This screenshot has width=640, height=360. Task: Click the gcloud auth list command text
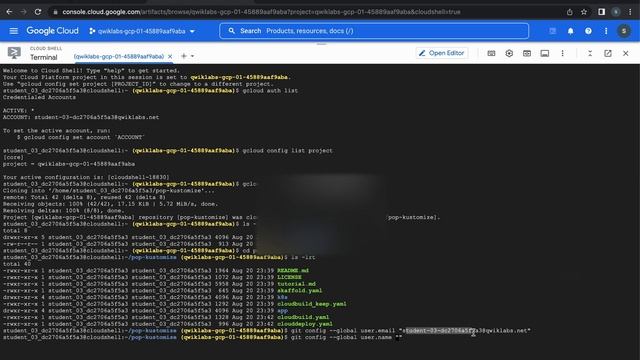[x=270, y=91]
